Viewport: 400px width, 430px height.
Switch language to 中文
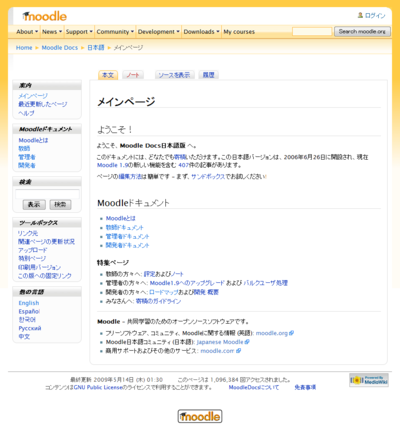[x=24, y=337]
